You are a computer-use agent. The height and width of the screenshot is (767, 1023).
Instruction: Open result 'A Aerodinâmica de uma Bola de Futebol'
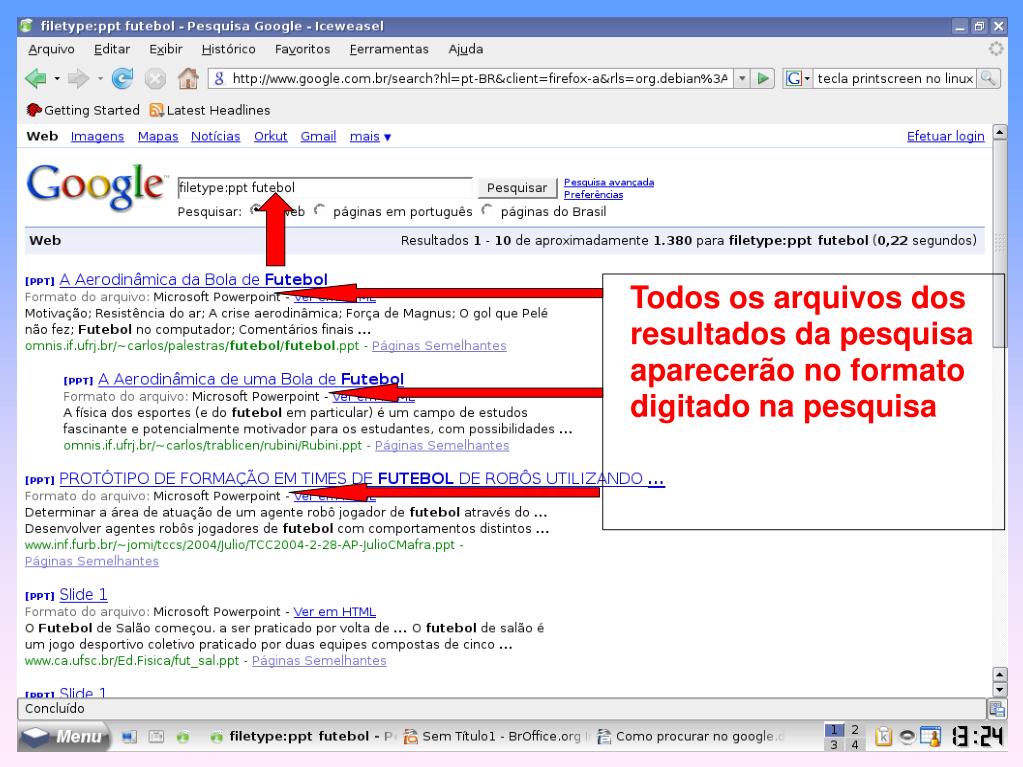tap(251, 379)
